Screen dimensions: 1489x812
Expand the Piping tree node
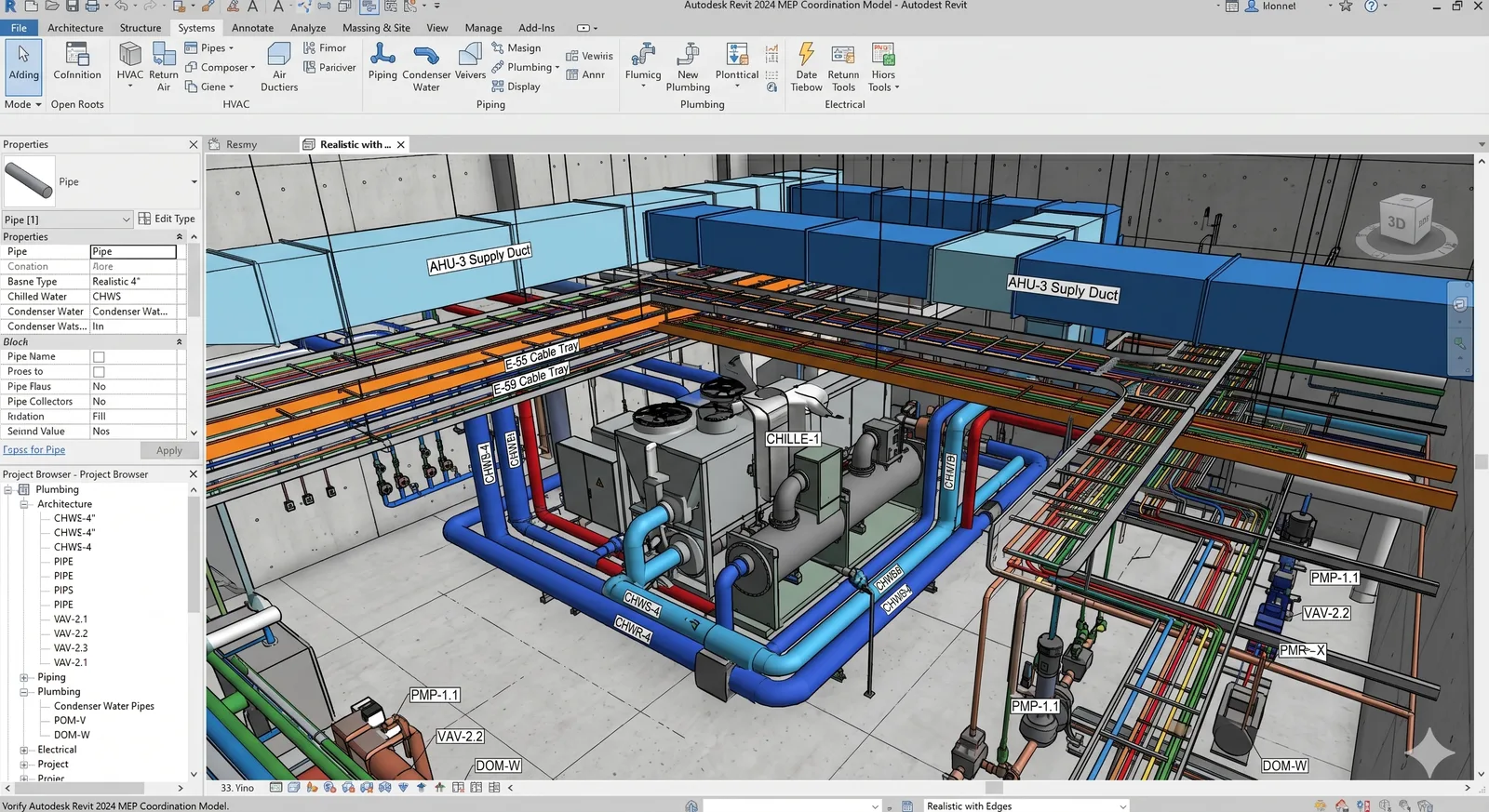click(24, 677)
